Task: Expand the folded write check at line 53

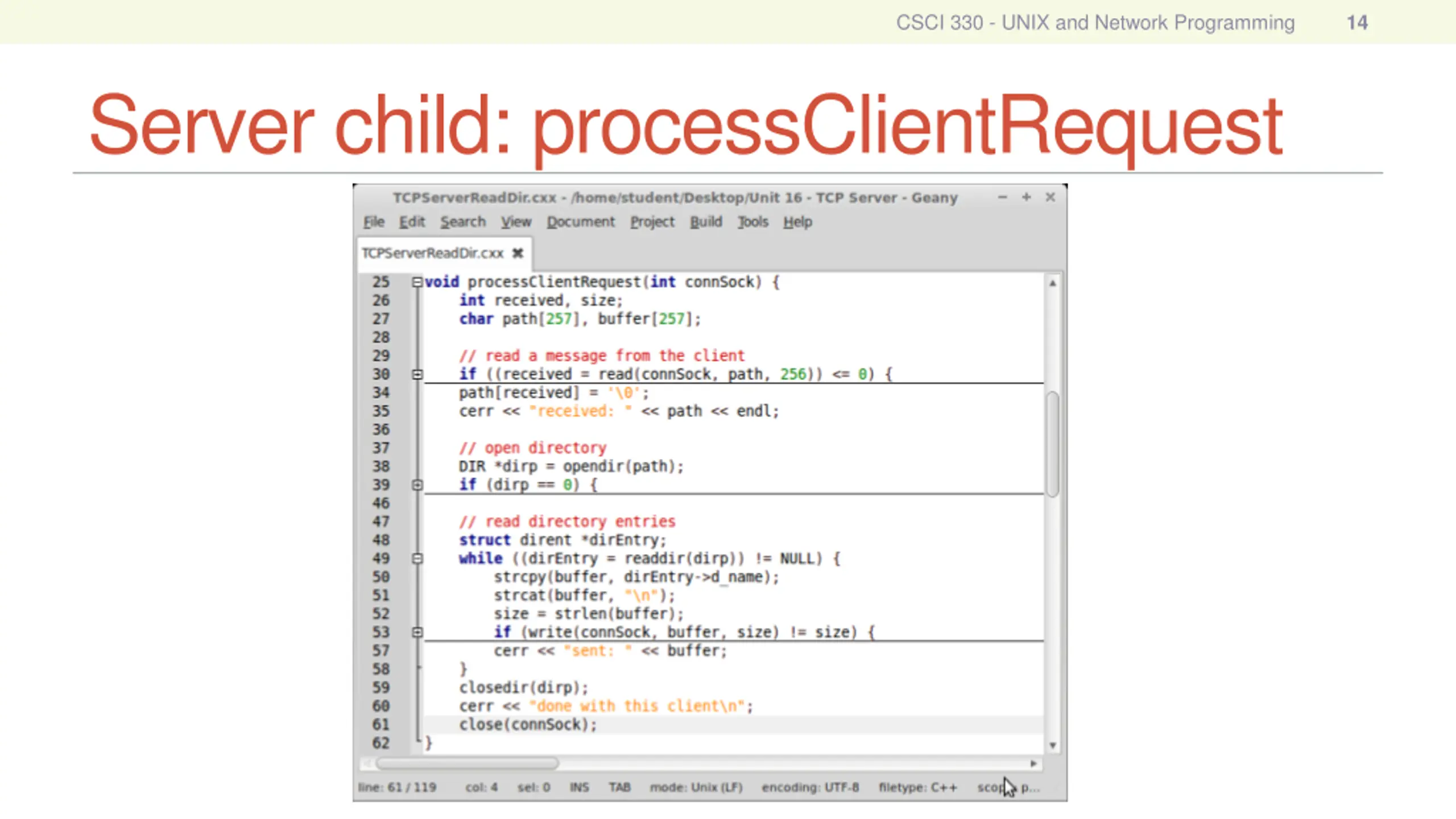Action: 417,632
